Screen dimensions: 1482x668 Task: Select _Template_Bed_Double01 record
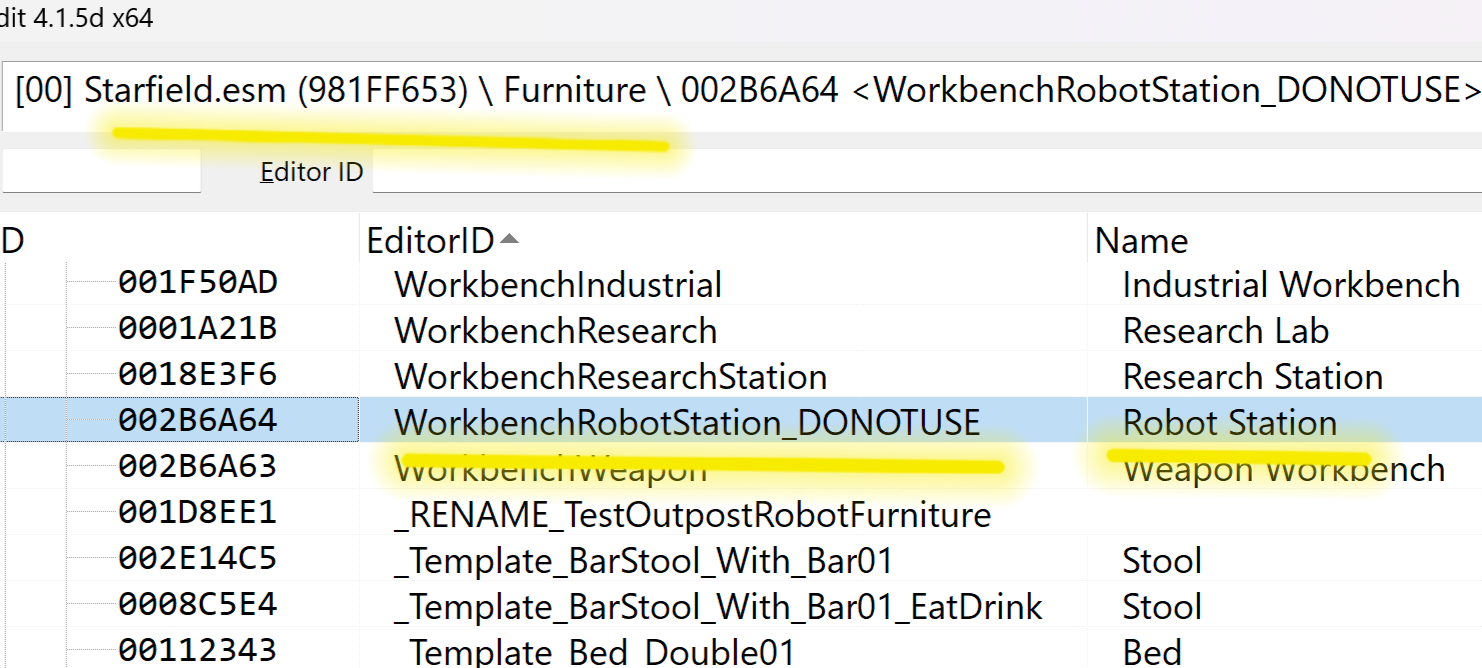pyautogui.click(x=595, y=652)
